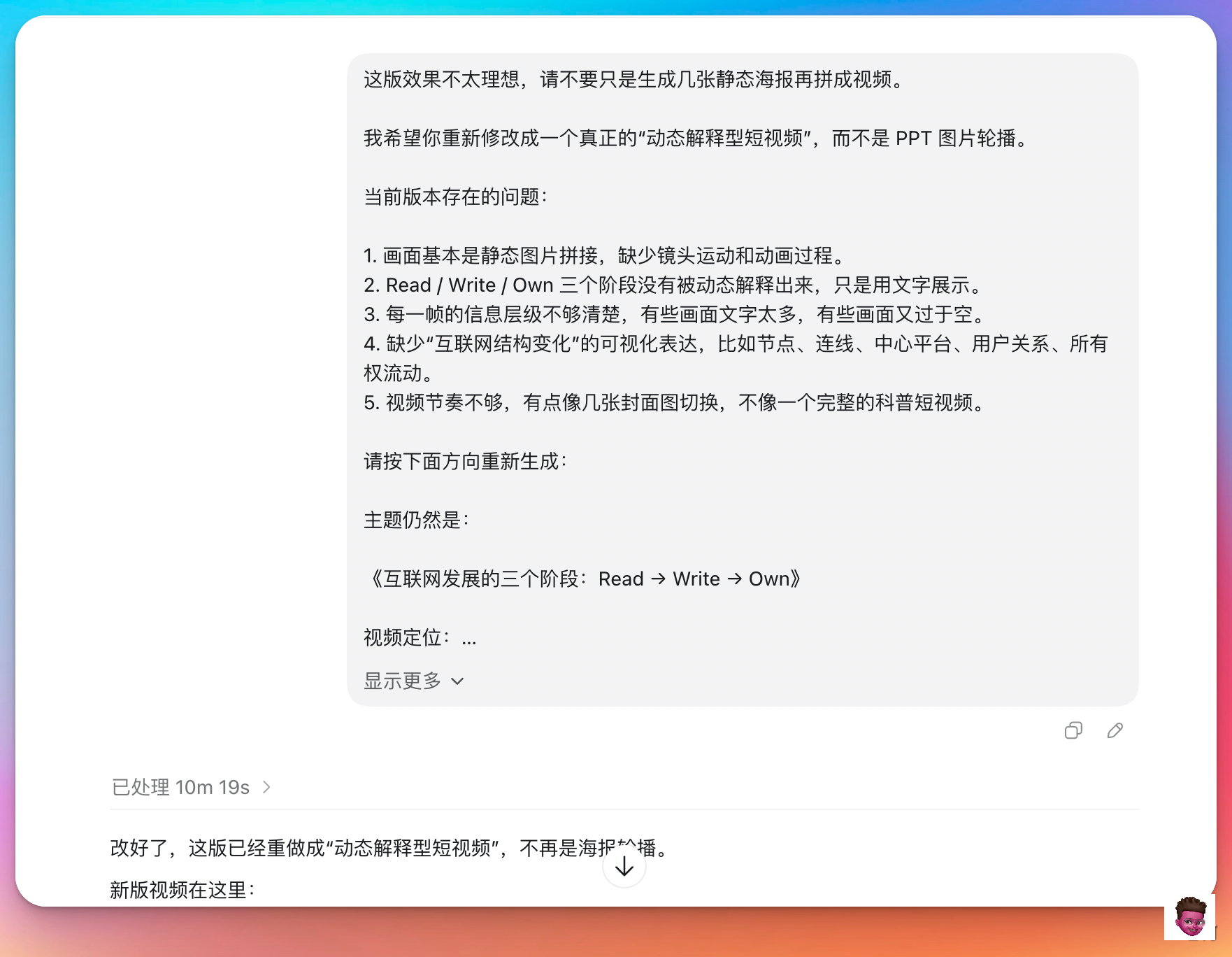Viewport: 1232px width, 957px height.
Task: Click the reply line 新版视频在这里
Action: click(x=183, y=891)
